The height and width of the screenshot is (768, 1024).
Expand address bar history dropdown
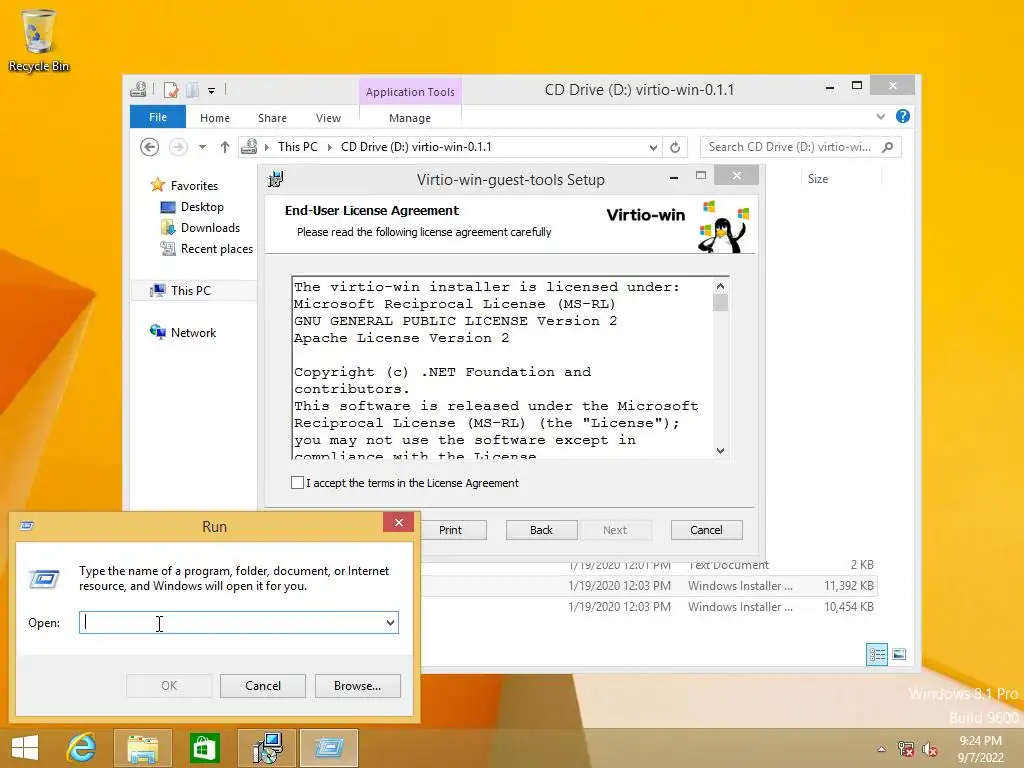pyautogui.click(x=653, y=148)
